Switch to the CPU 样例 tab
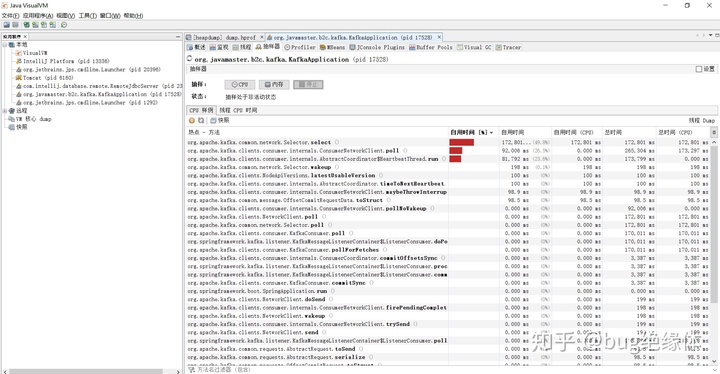Image resolution: width=720 pixels, height=374 pixels. pyautogui.click(x=201, y=110)
